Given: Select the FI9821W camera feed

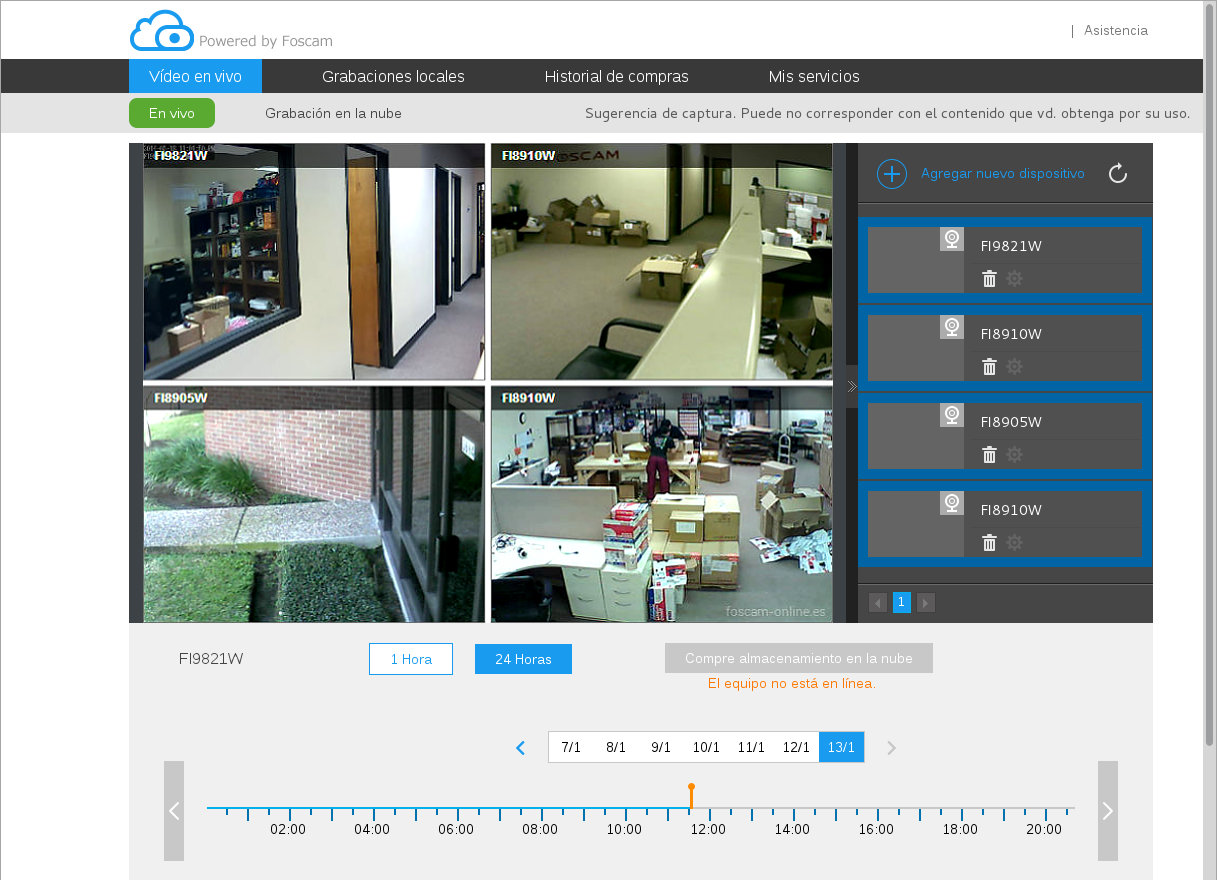Looking at the screenshot, I should point(314,262).
